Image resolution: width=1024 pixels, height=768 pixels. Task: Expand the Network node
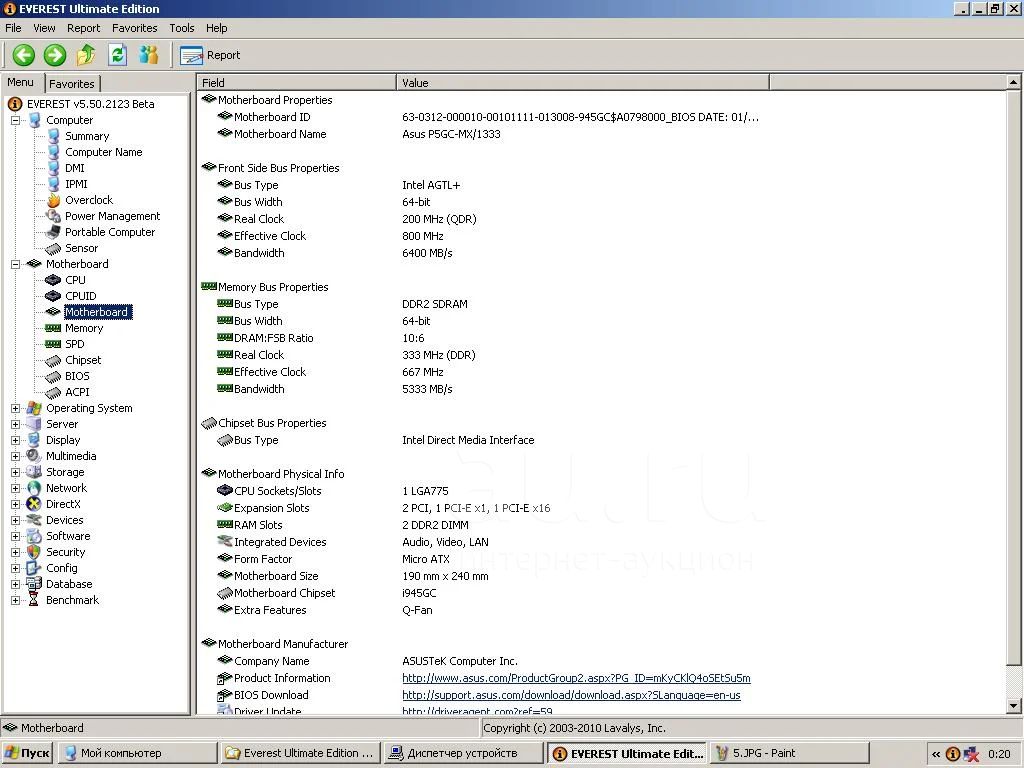click(x=15, y=488)
